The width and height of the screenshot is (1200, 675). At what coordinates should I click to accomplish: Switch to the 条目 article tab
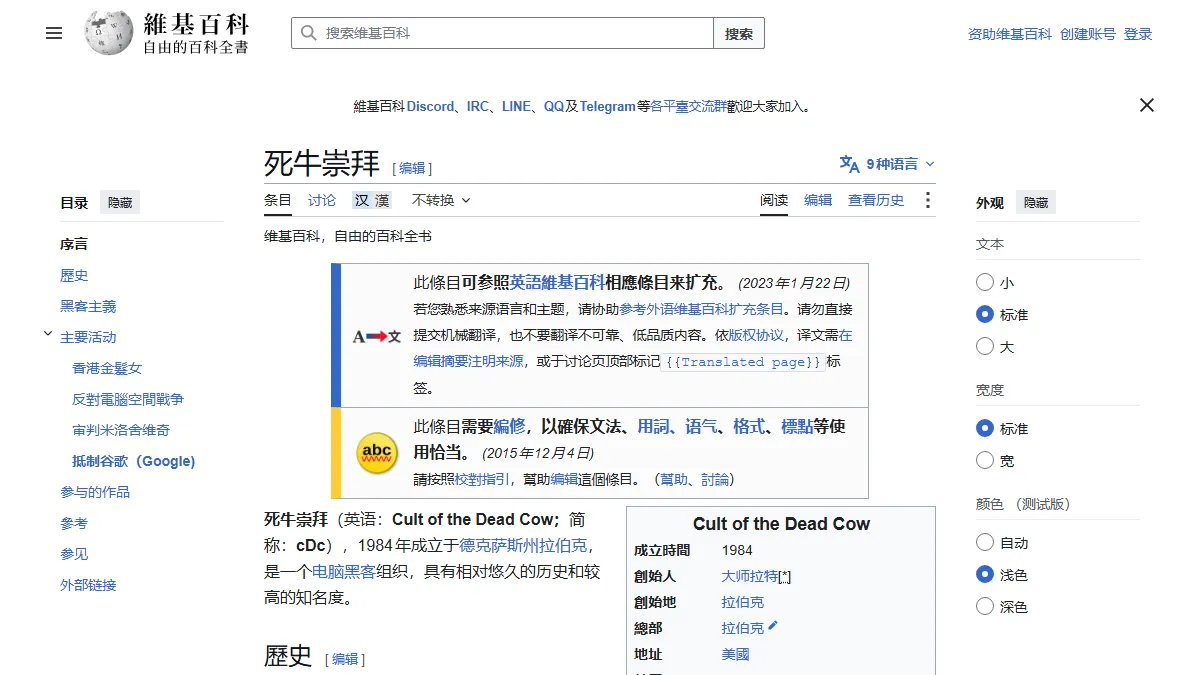278,200
